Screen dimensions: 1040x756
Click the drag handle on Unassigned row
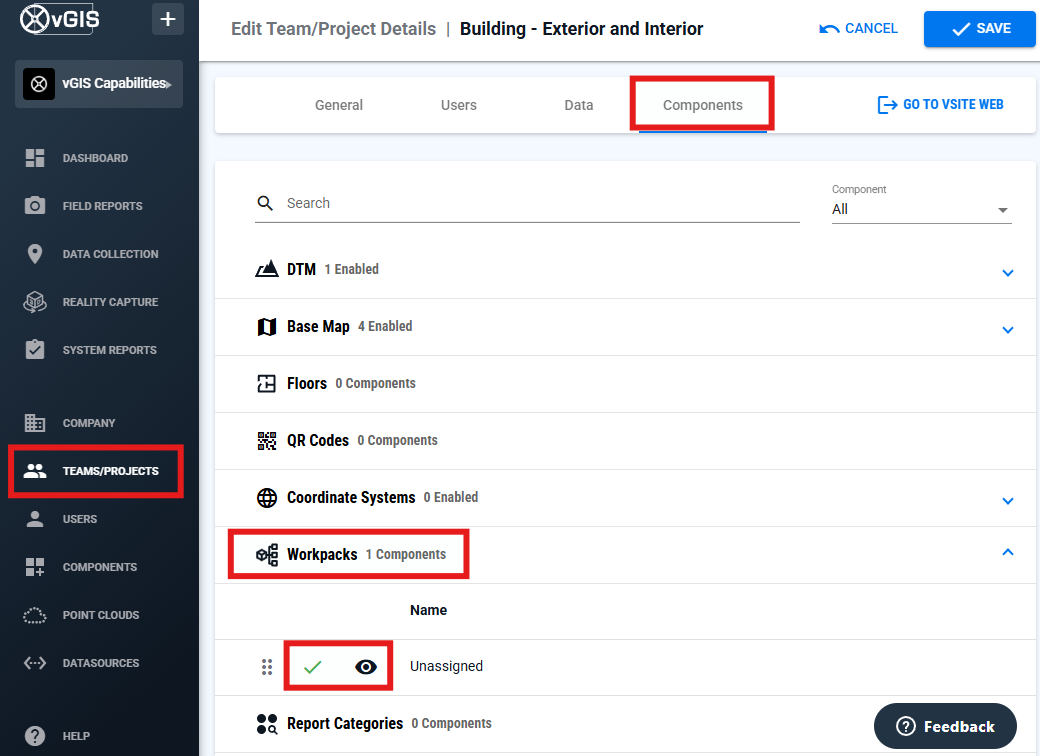(x=267, y=666)
